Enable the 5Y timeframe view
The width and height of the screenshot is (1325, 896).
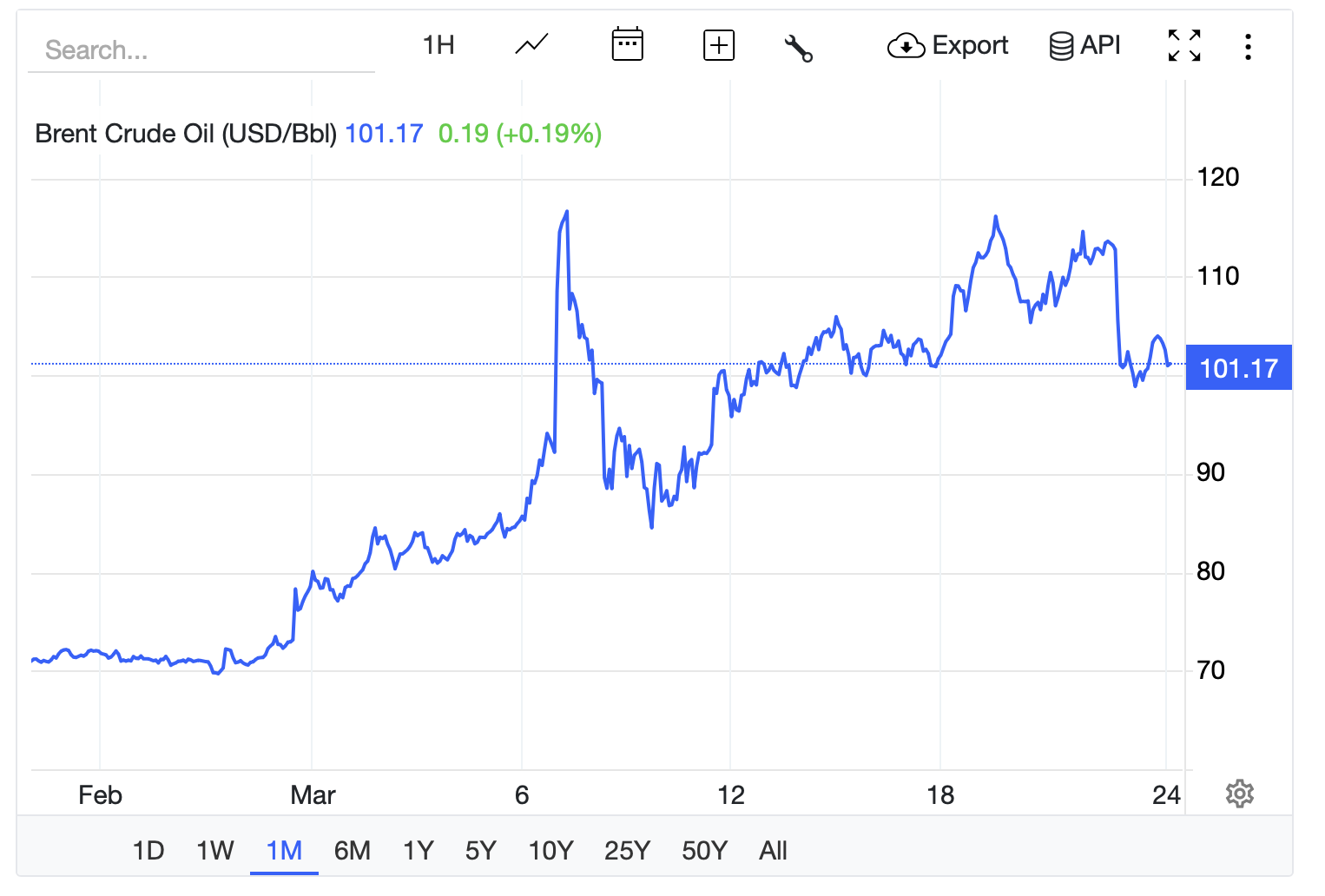(480, 851)
